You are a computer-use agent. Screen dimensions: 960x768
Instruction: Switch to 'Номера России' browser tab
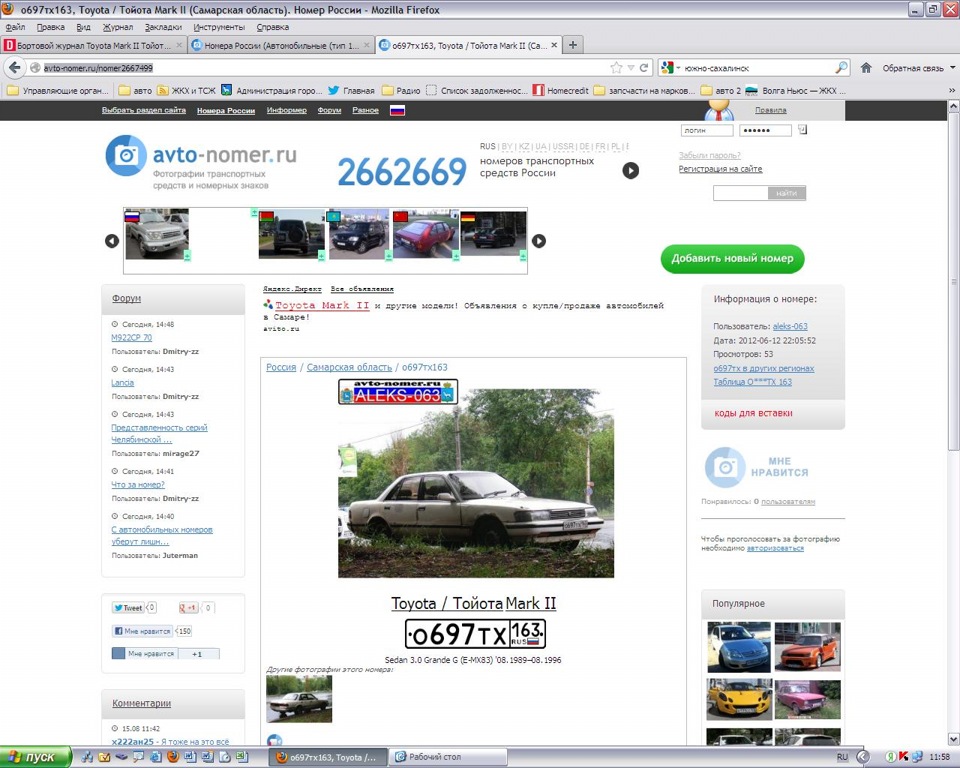click(x=280, y=45)
